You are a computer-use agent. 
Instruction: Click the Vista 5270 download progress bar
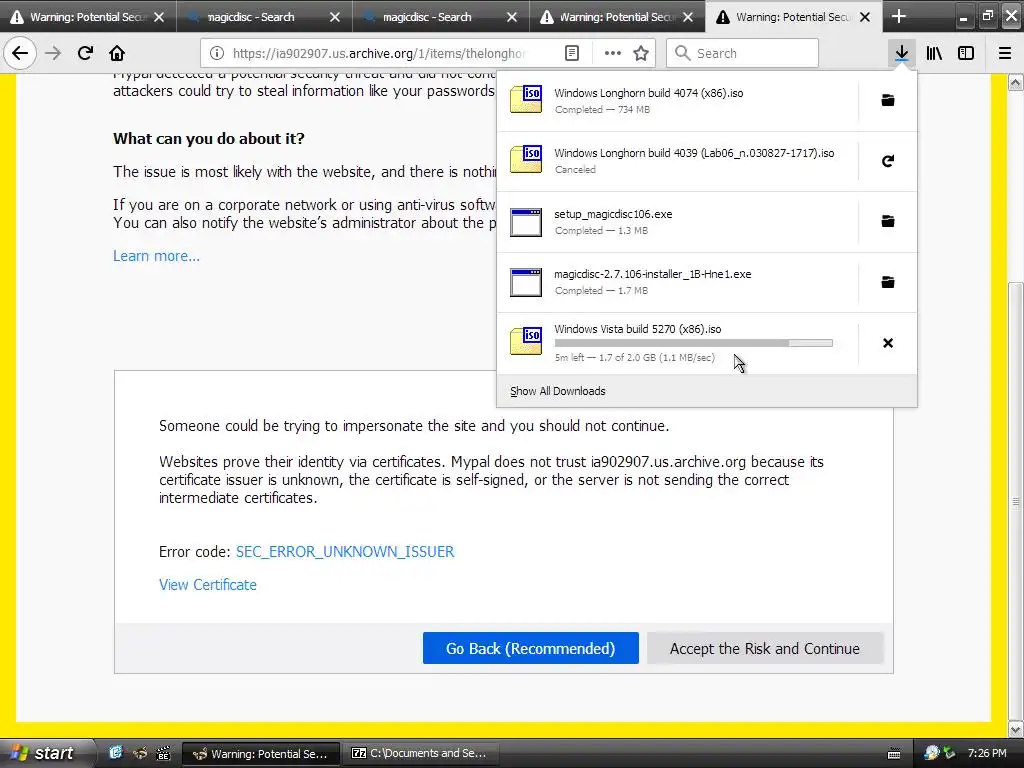[x=694, y=343]
